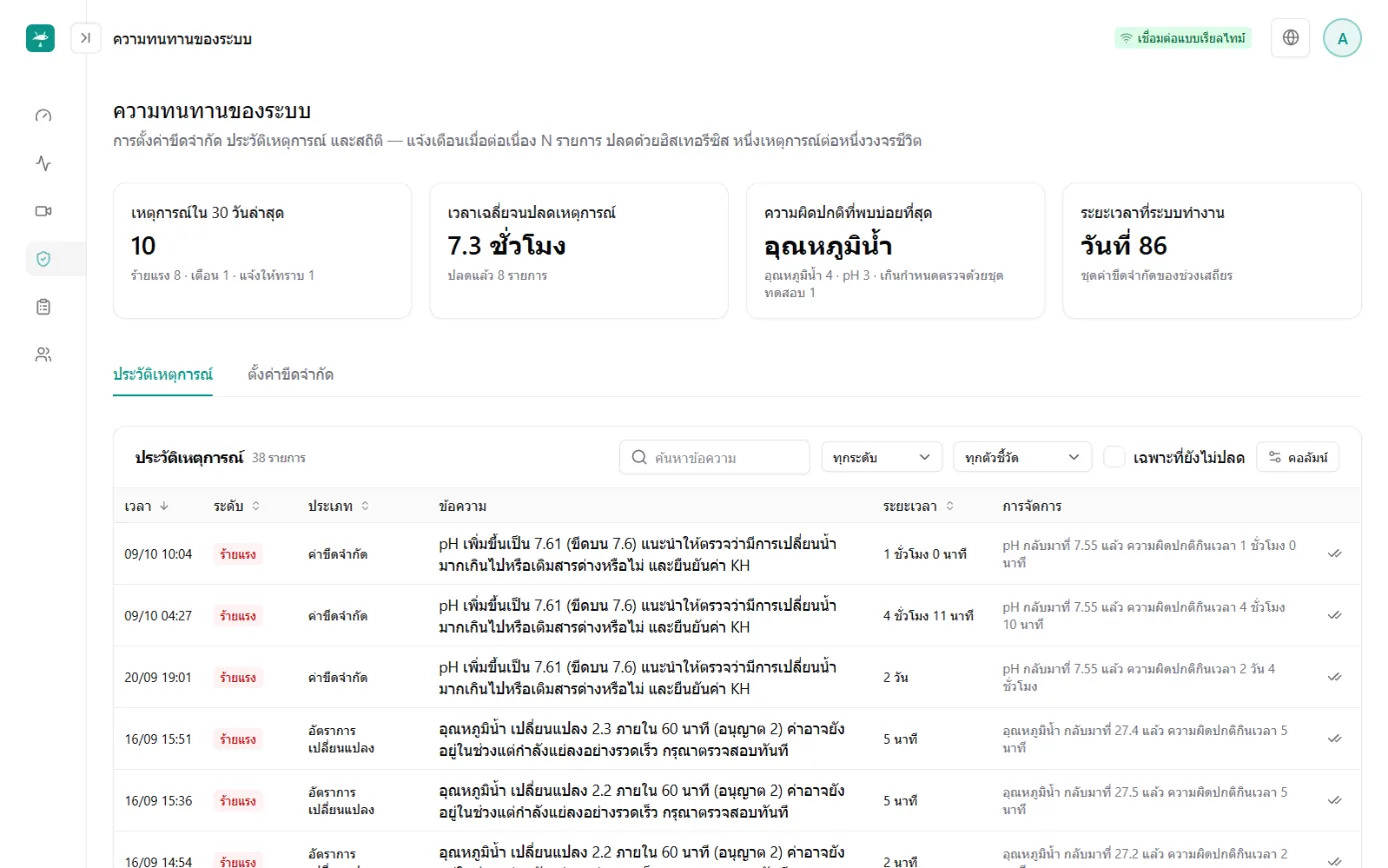Open the dashboard gauge icon in sidebar

coord(43,115)
